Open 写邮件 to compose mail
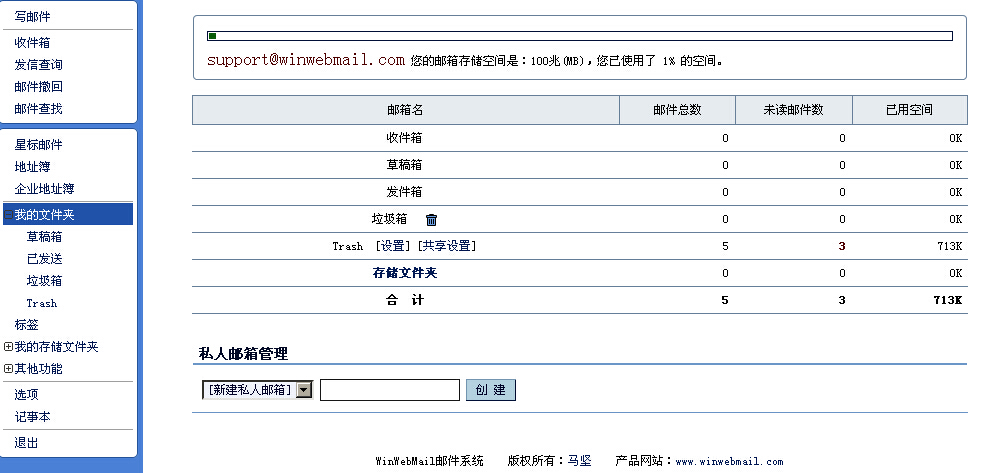The width and height of the screenshot is (998, 473). coord(32,17)
